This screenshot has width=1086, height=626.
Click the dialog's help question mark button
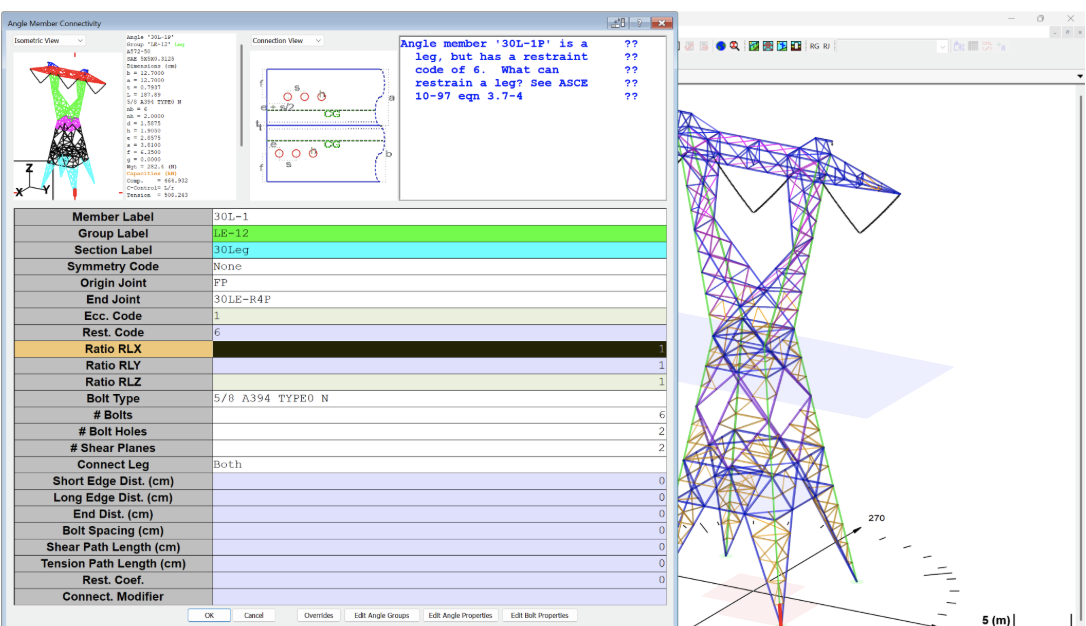[x=639, y=23]
